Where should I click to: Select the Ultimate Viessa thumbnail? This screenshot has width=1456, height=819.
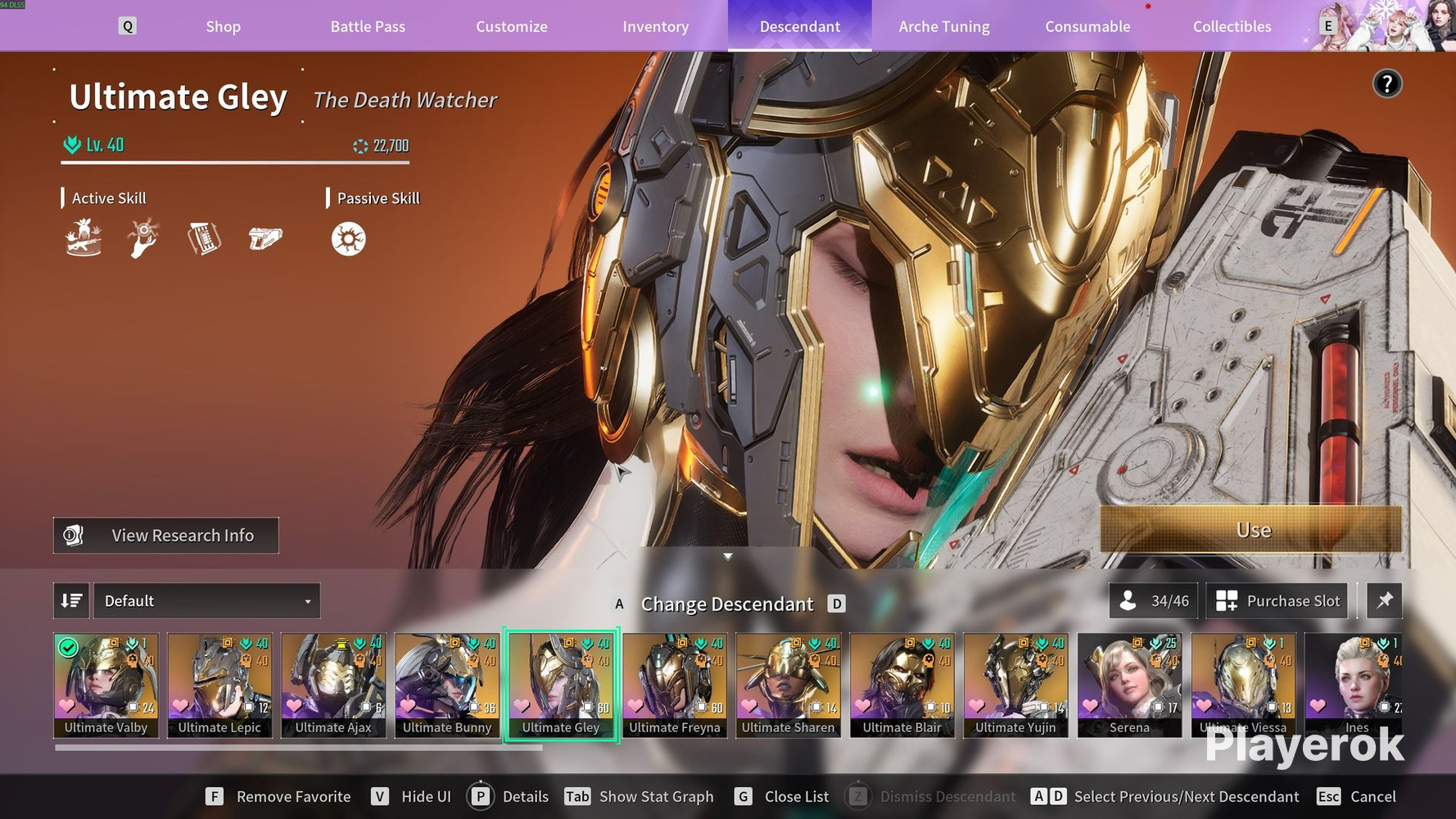point(1244,686)
